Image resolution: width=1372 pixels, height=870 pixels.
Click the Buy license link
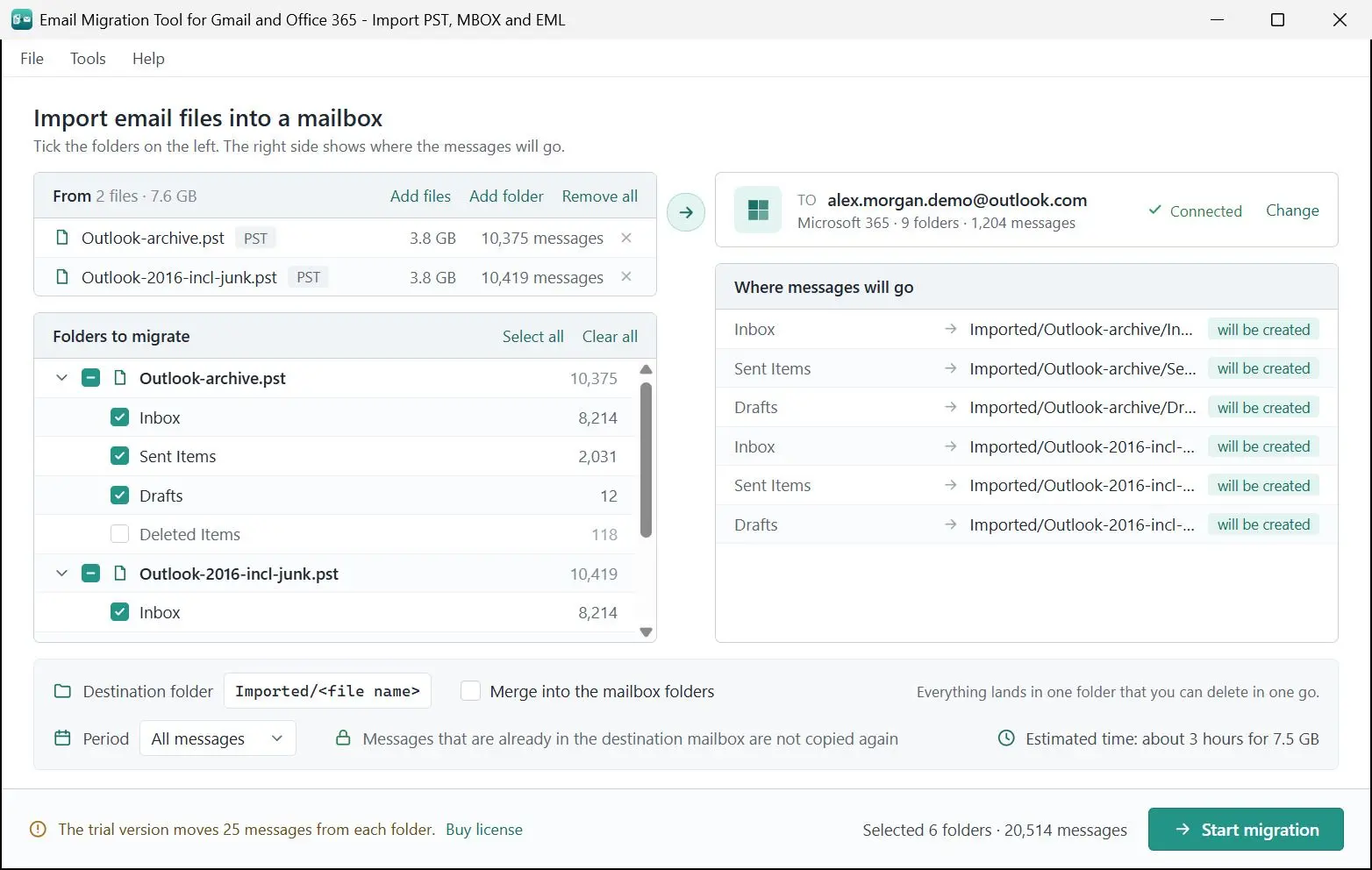tap(484, 830)
